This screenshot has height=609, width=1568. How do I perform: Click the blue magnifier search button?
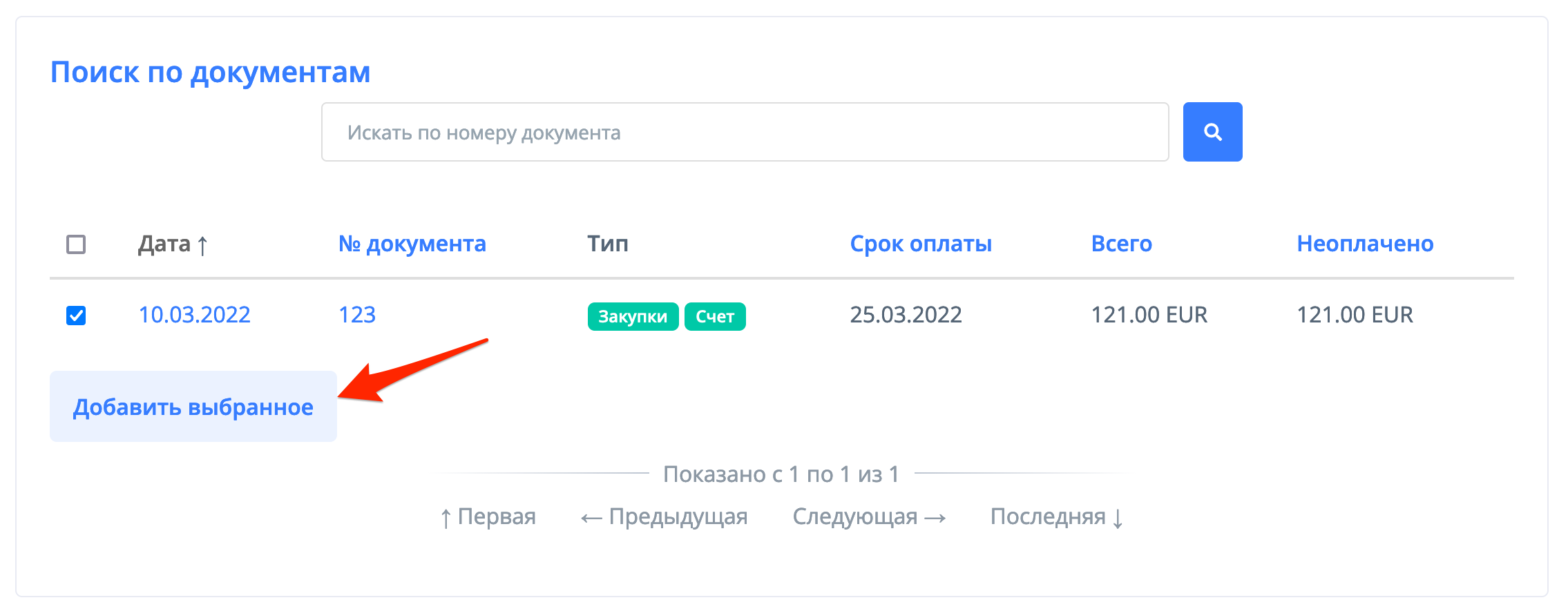coord(1212,132)
